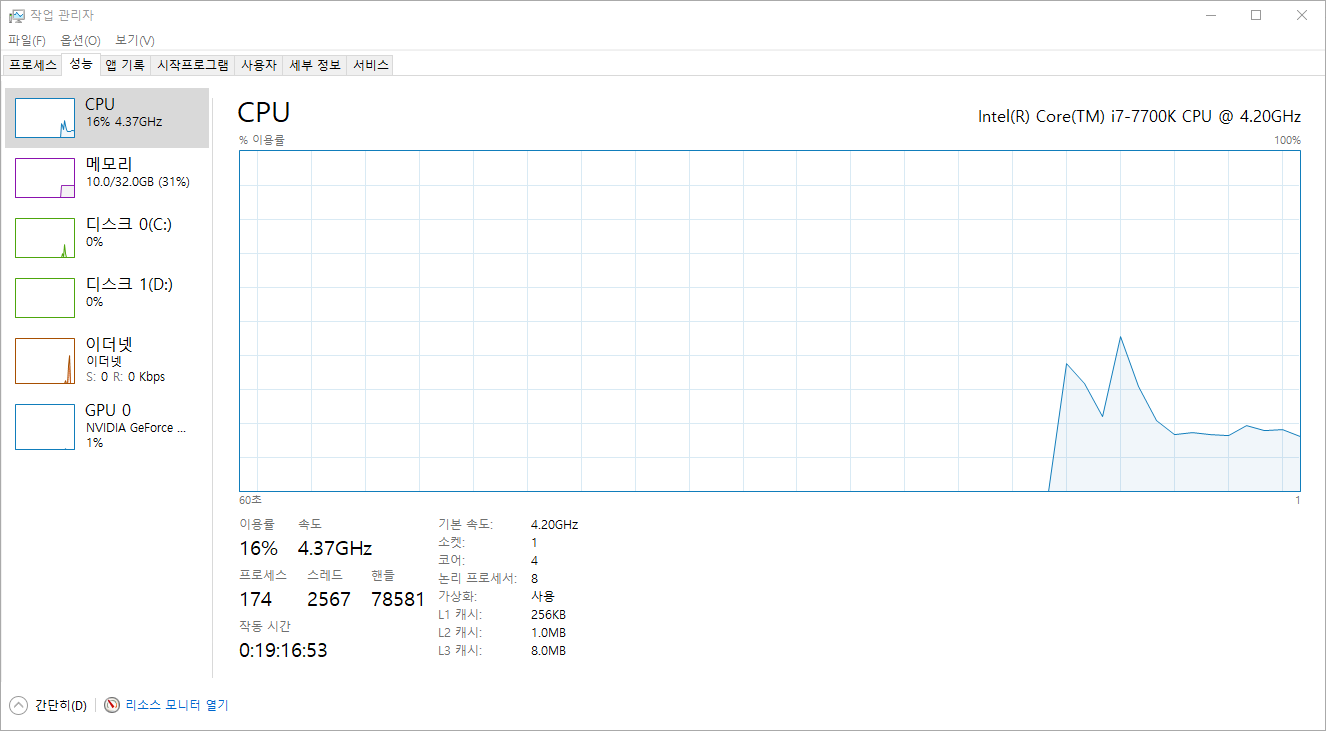This screenshot has width=1326, height=731.
Task: Switch to the 앱 기록 tab
Action: 125,65
